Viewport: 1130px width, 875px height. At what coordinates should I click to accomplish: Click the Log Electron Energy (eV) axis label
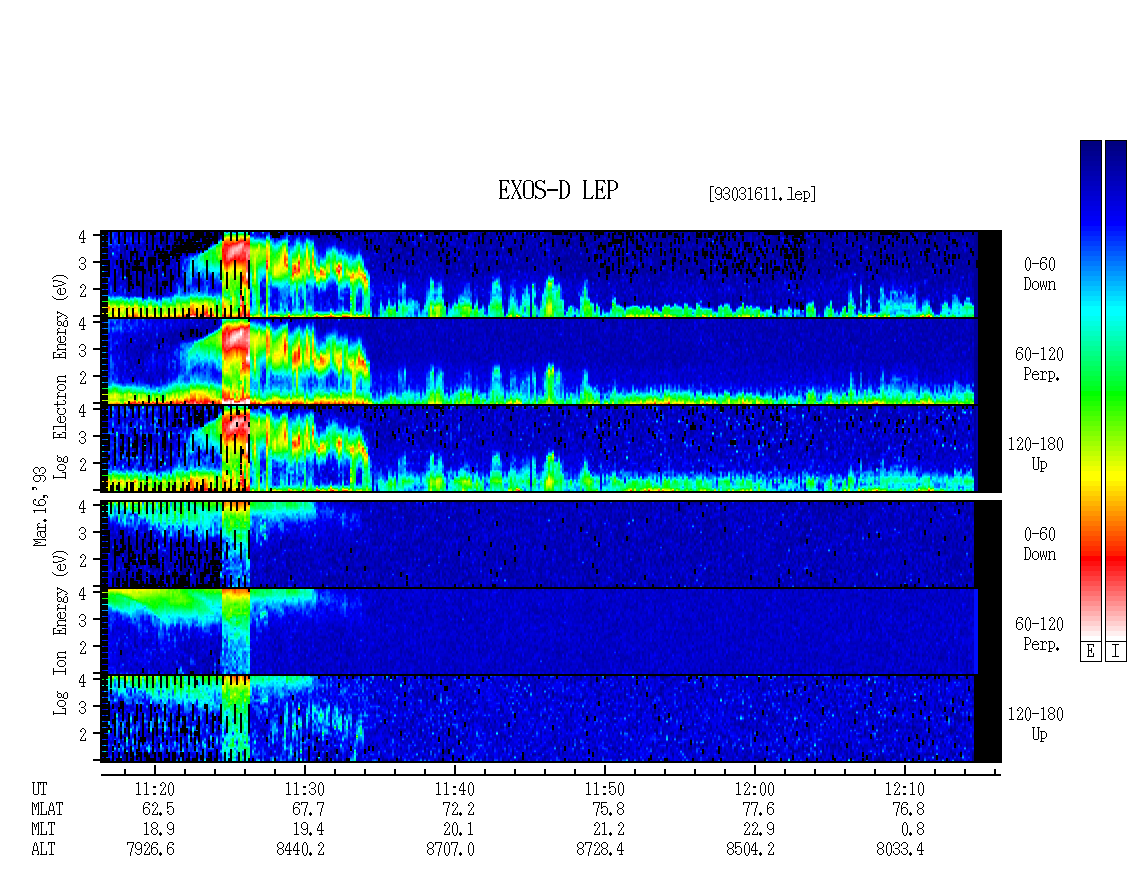click(x=60, y=376)
